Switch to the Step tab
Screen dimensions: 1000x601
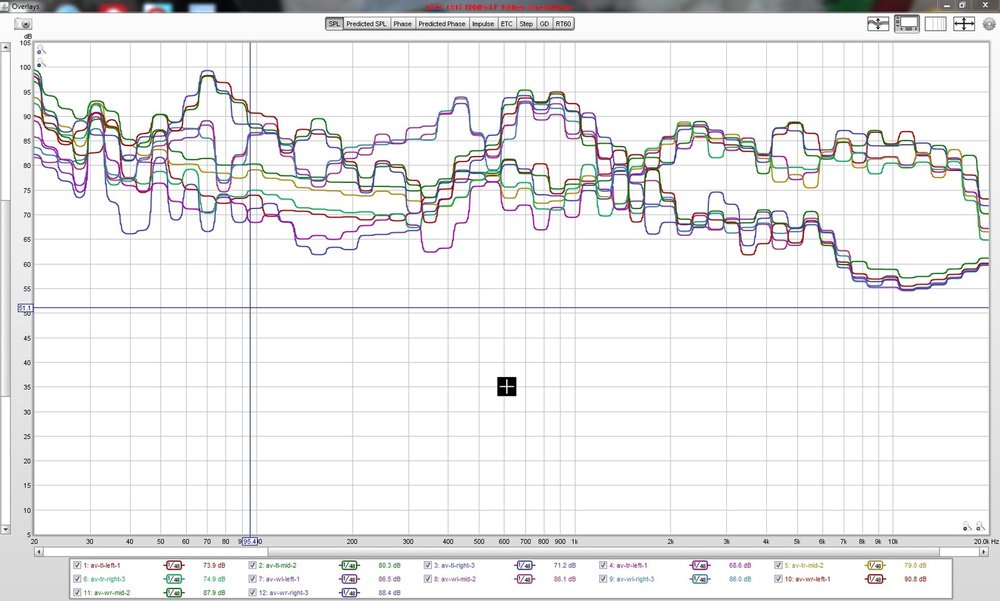pyautogui.click(x=526, y=24)
